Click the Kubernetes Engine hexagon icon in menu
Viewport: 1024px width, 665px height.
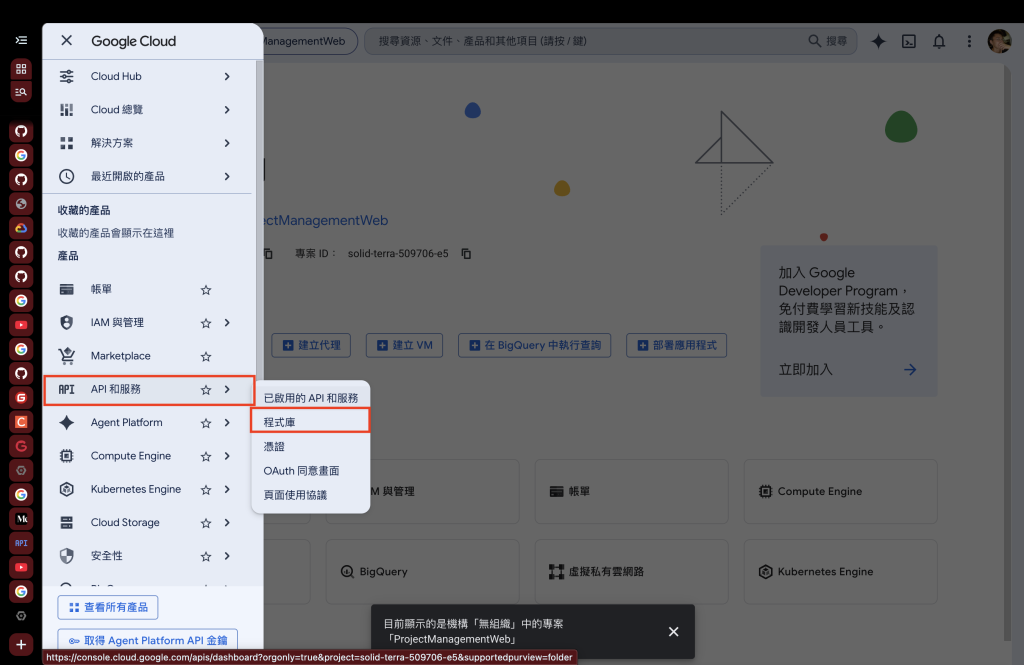[67, 489]
